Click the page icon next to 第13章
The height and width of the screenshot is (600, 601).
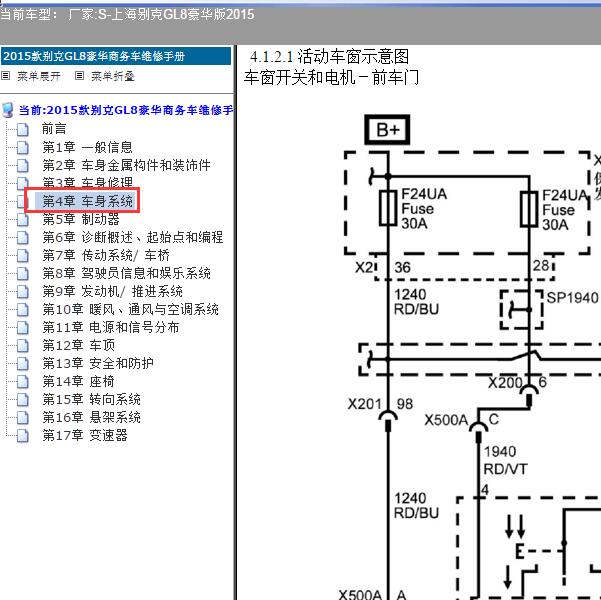(23, 364)
